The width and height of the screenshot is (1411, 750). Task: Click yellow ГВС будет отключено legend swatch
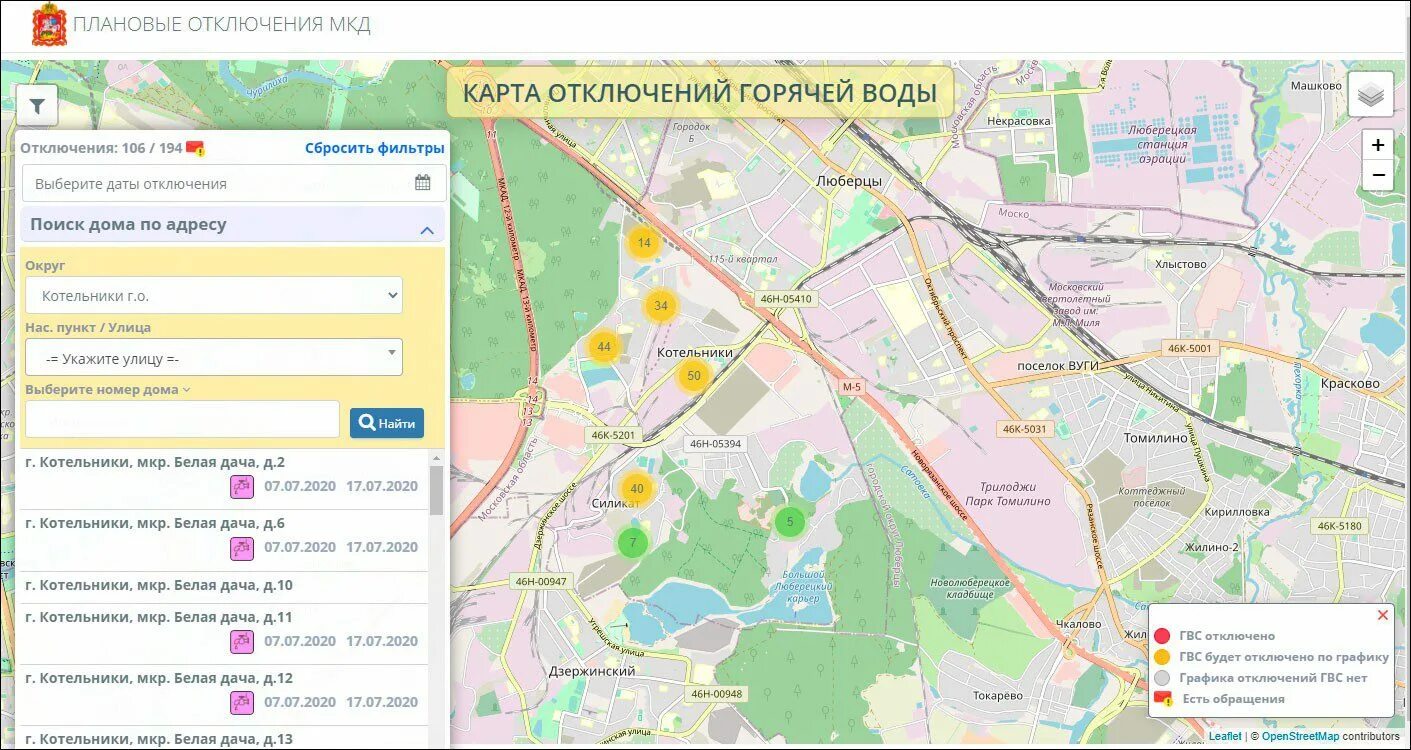[1162, 657]
